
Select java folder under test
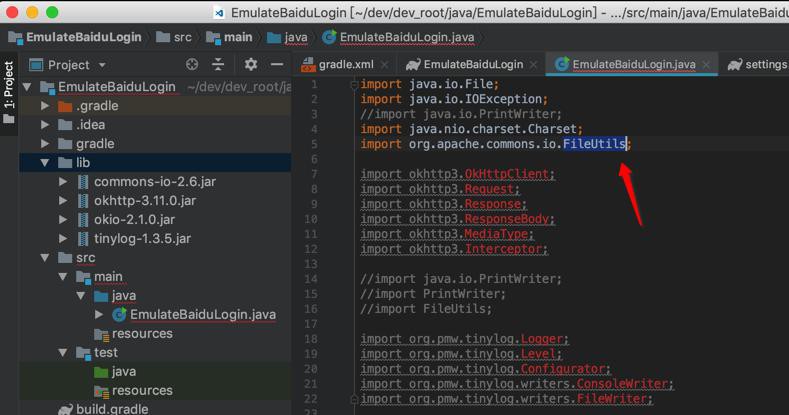coord(155,372)
